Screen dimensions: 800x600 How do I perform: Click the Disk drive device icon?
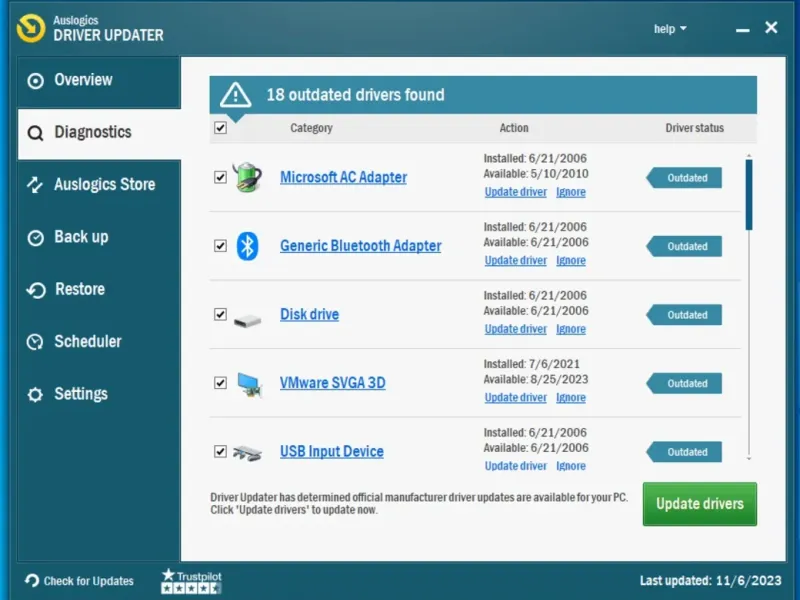click(x=247, y=321)
